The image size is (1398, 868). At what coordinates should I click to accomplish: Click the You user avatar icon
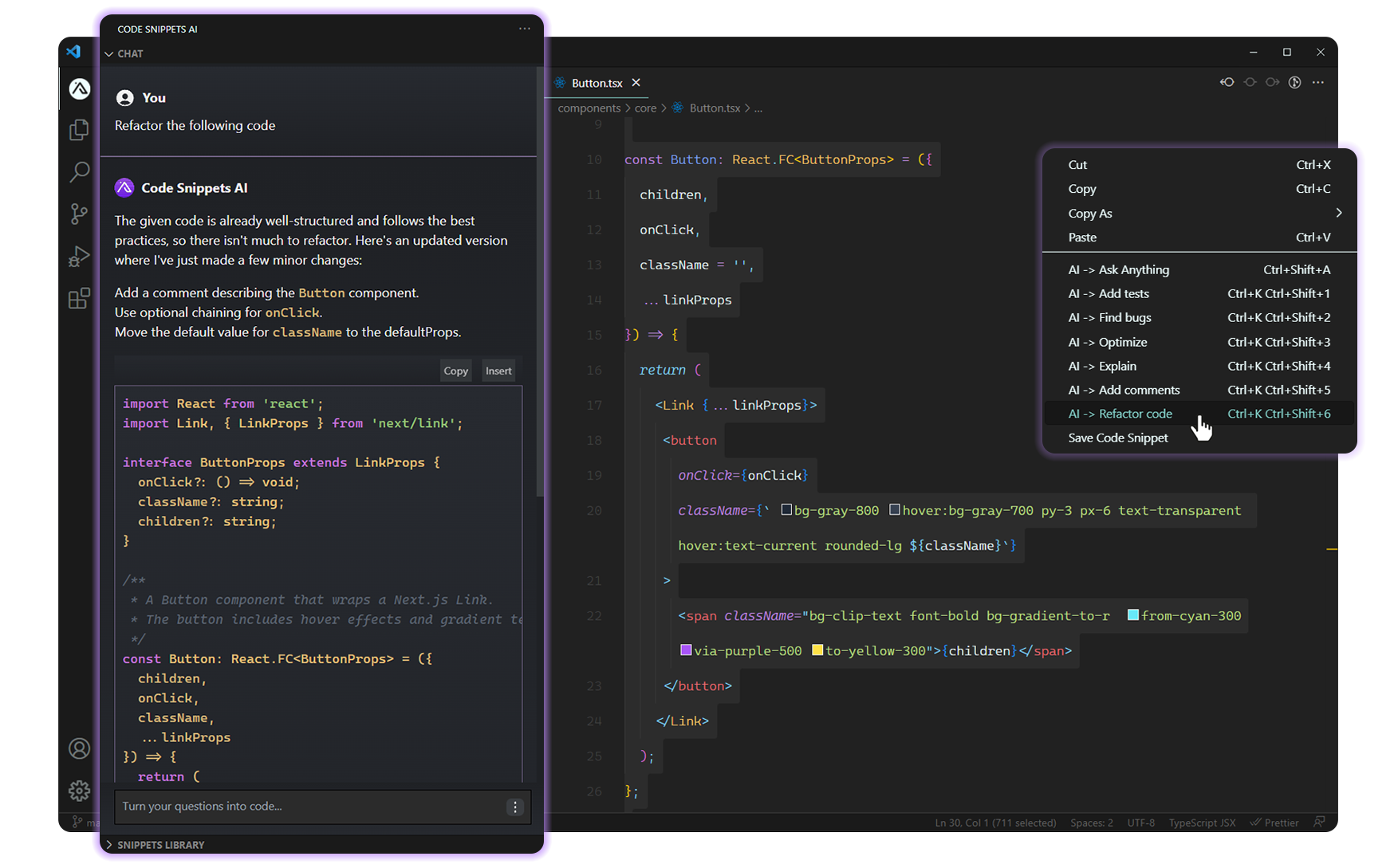pyautogui.click(x=124, y=98)
